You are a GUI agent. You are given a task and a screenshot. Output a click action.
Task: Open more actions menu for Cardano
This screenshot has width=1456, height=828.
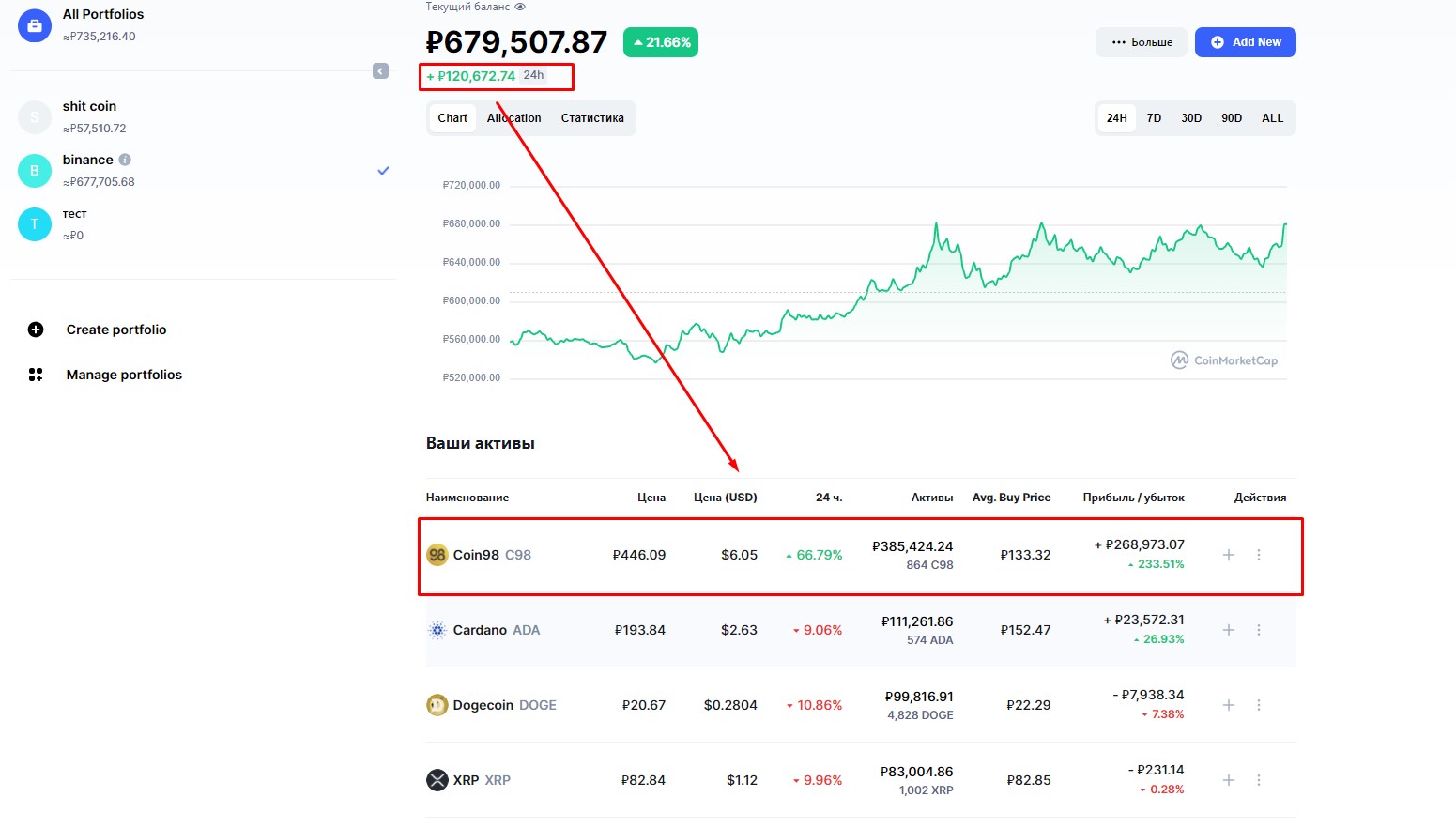point(1259,630)
